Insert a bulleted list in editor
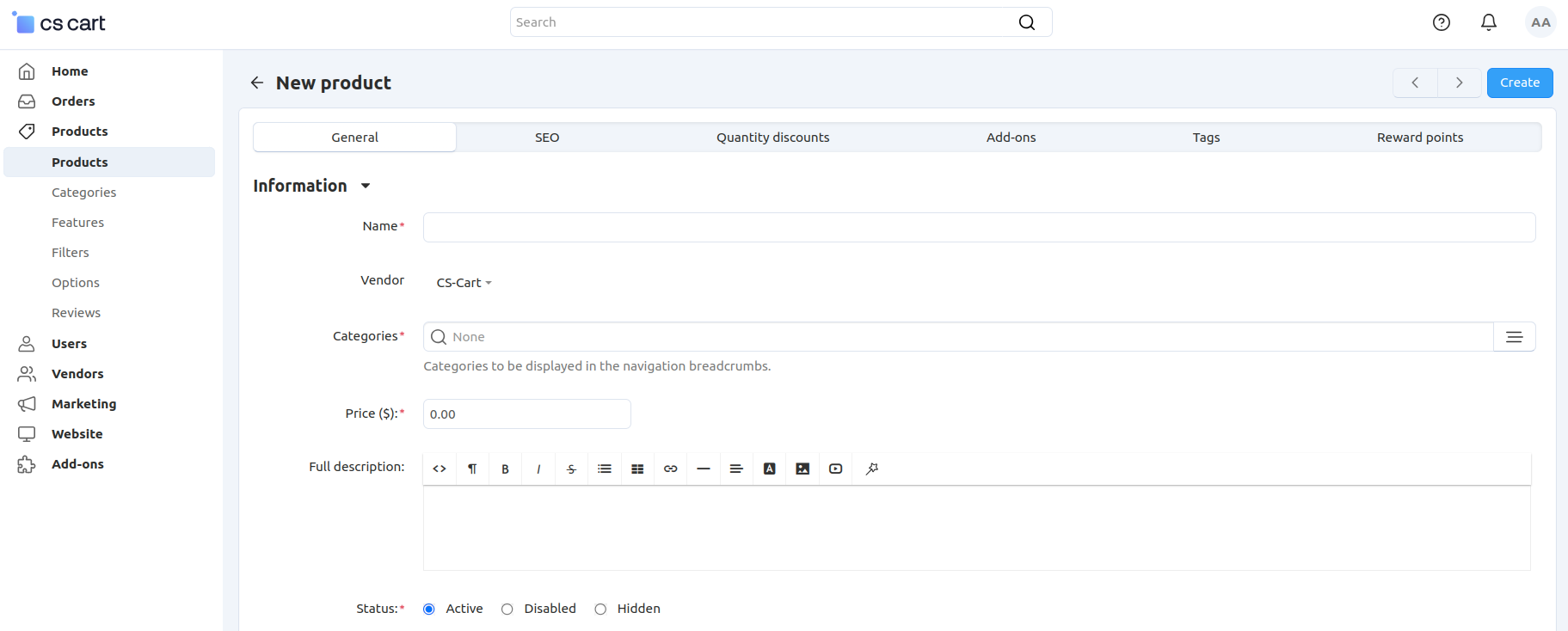This screenshot has width=1568, height=631. (x=605, y=469)
